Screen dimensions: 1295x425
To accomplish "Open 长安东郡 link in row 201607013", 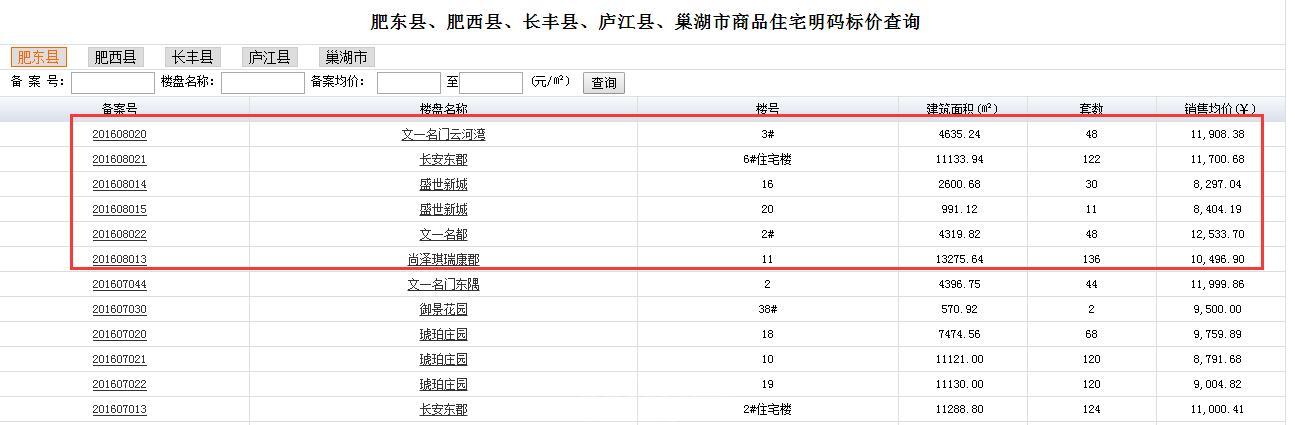I will tap(443, 410).
